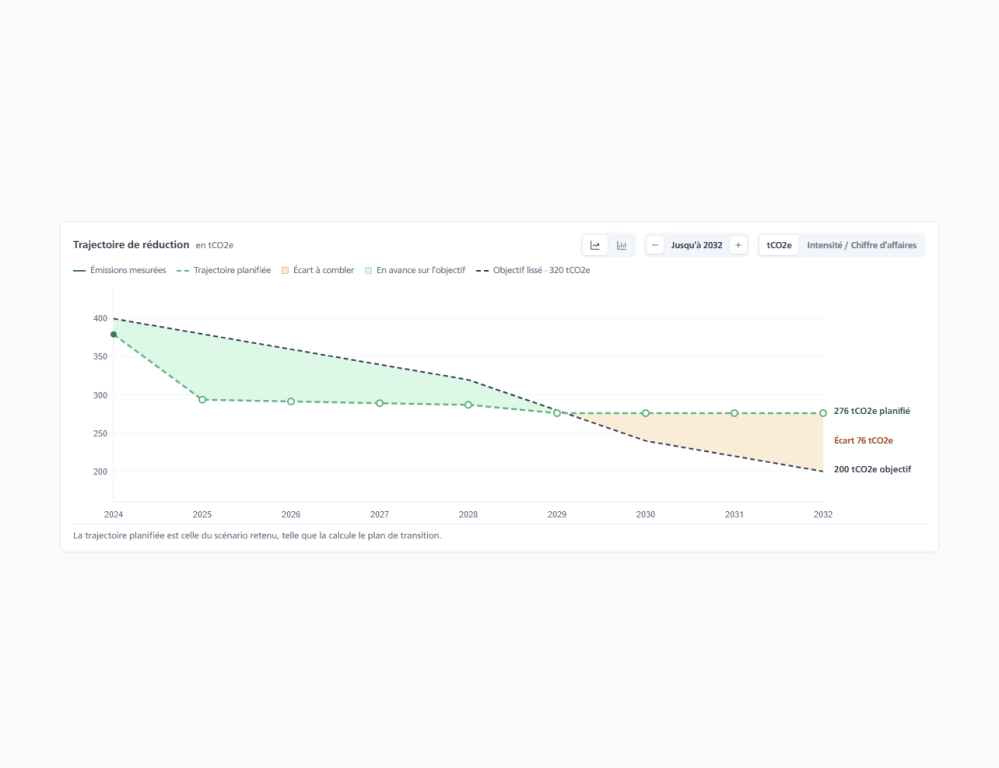The width and height of the screenshot is (999, 768).
Task: Click the 2026 planned trajectory point
Action: (x=291, y=402)
